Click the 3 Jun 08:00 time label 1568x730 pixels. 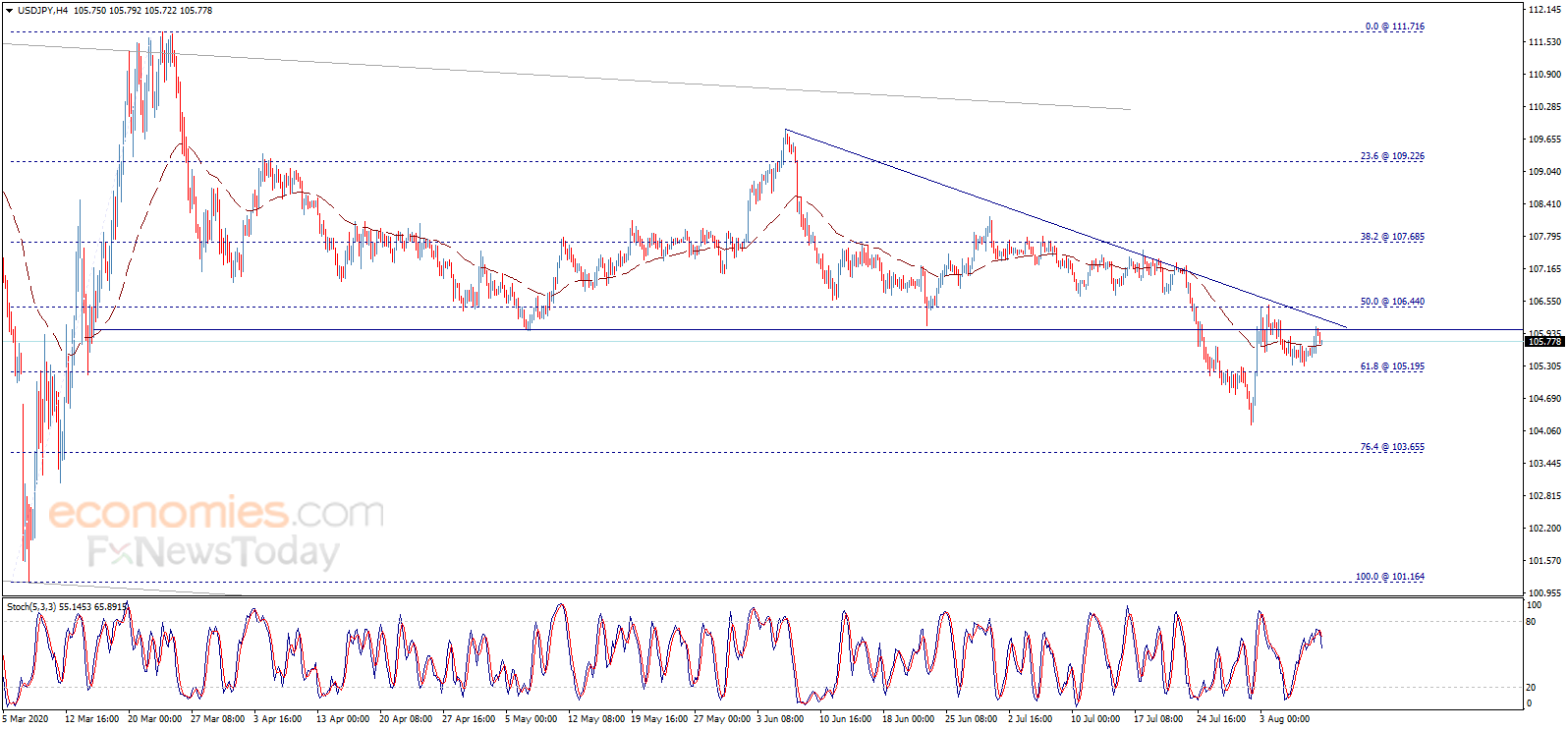click(x=779, y=719)
